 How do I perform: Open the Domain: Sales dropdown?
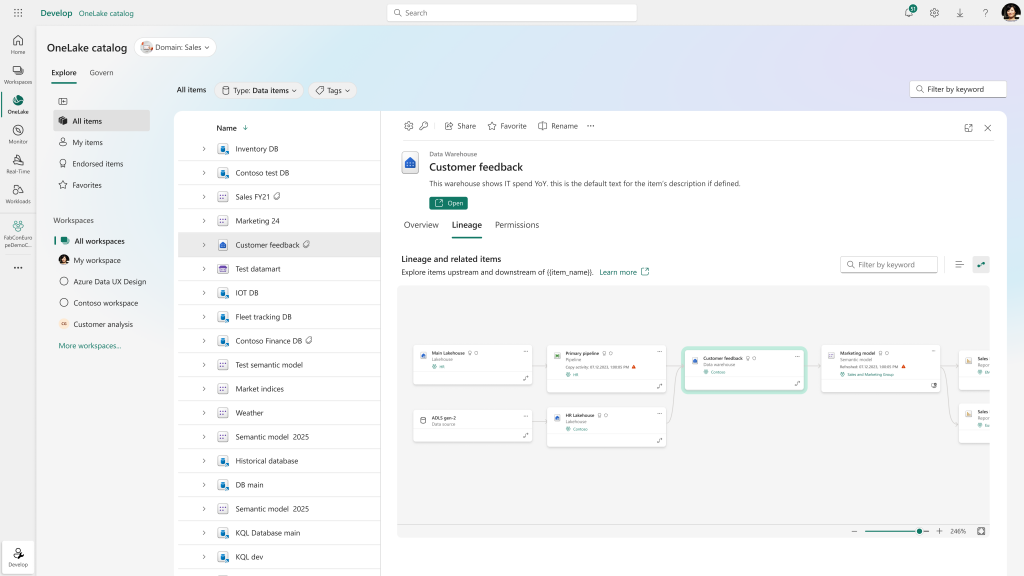point(175,47)
